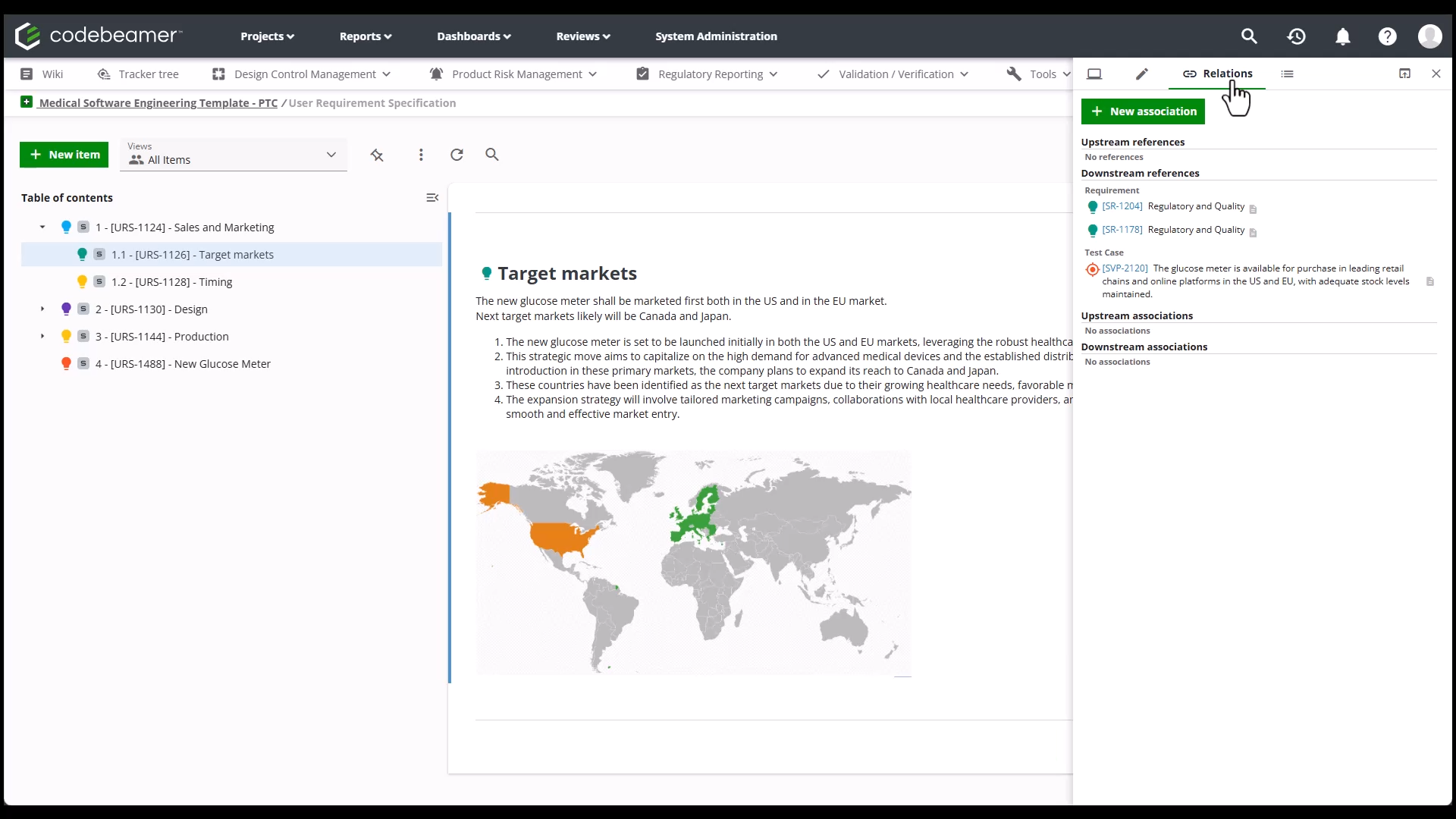This screenshot has width=1456, height=819.
Task: Open the history clock icon
Action: (1296, 36)
